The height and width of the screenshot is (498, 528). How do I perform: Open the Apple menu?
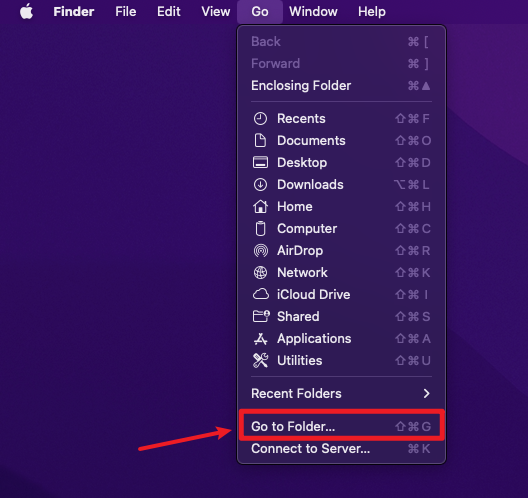(27, 11)
